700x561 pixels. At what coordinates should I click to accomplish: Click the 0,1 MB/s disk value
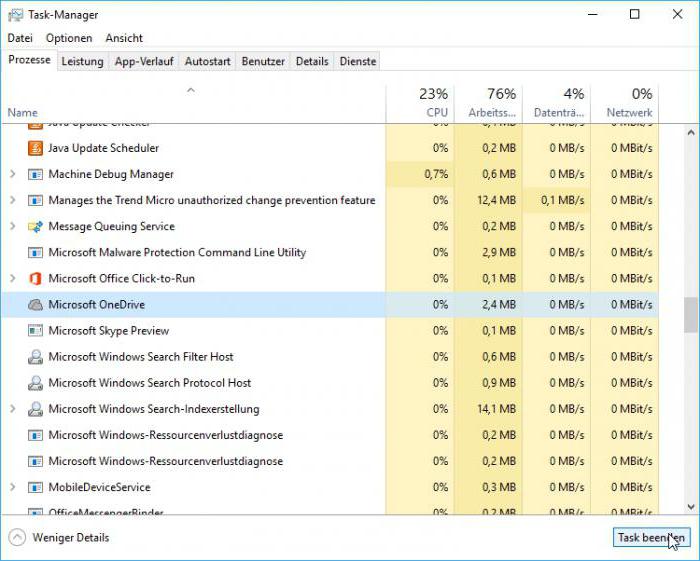[562, 200]
